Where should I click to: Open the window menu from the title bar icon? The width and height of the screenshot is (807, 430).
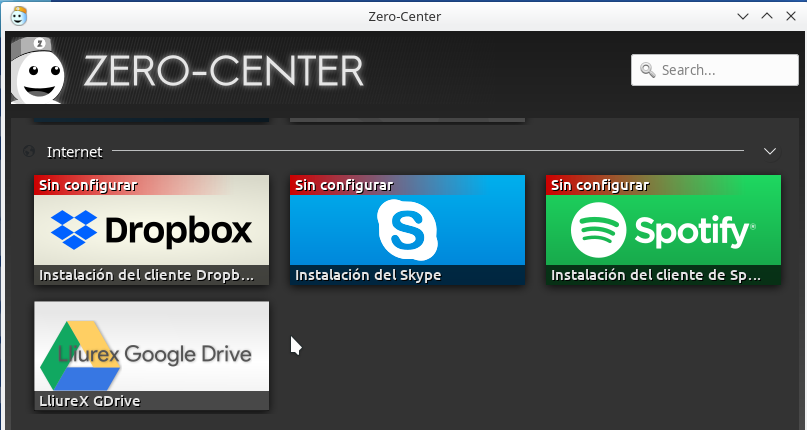point(17,16)
